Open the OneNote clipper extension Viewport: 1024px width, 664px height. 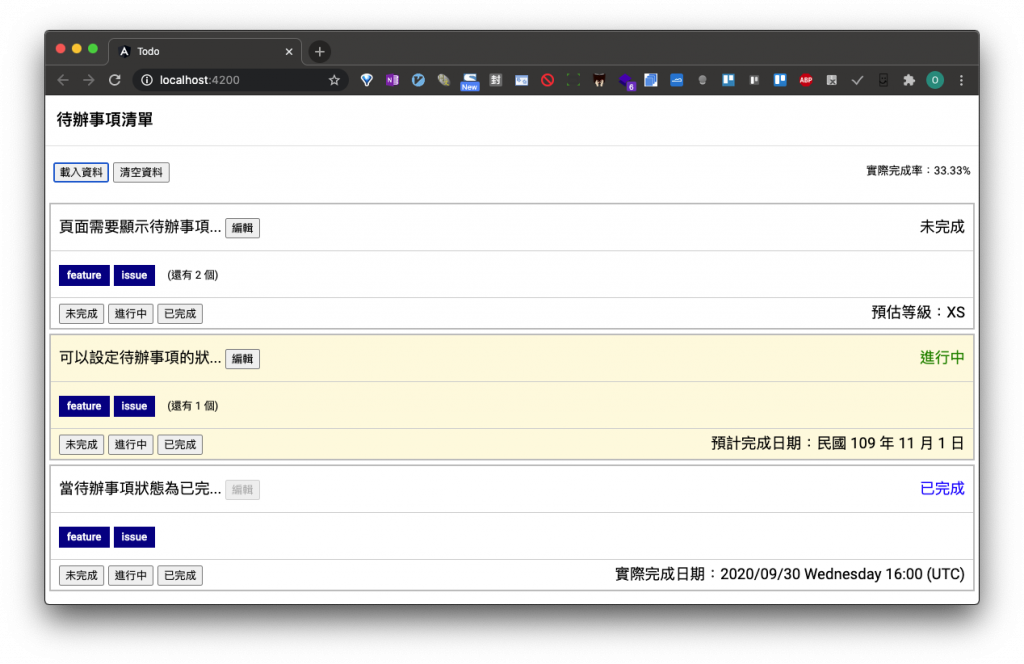pyautogui.click(x=392, y=80)
